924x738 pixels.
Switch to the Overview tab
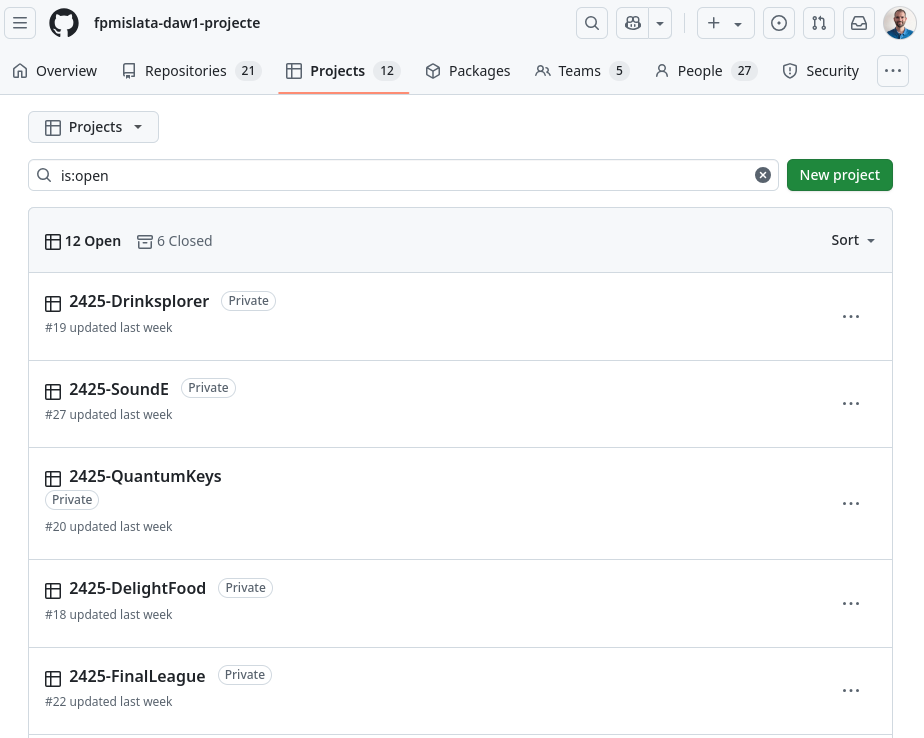click(54, 71)
